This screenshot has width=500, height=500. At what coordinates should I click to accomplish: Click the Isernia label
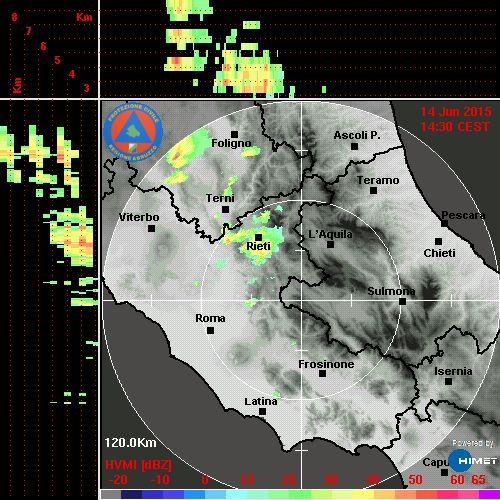click(453, 371)
